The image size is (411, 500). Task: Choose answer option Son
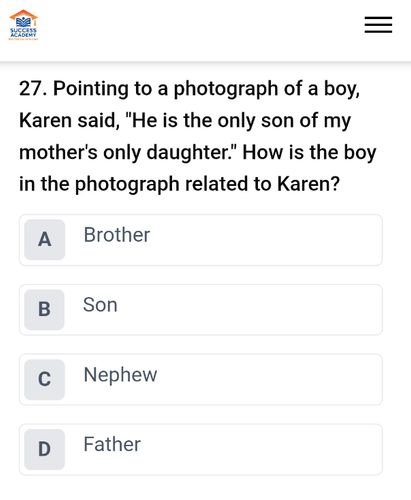[x=201, y=310]
